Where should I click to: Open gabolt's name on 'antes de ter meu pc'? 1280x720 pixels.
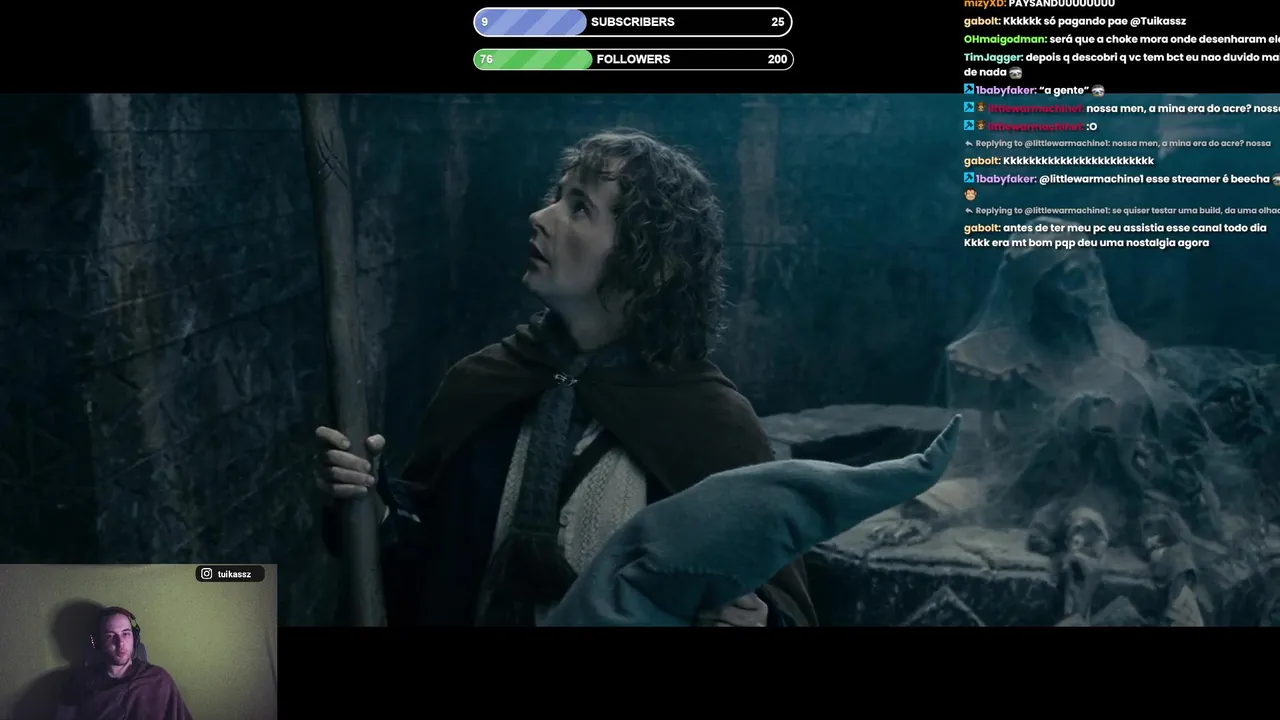pos(982,228)
